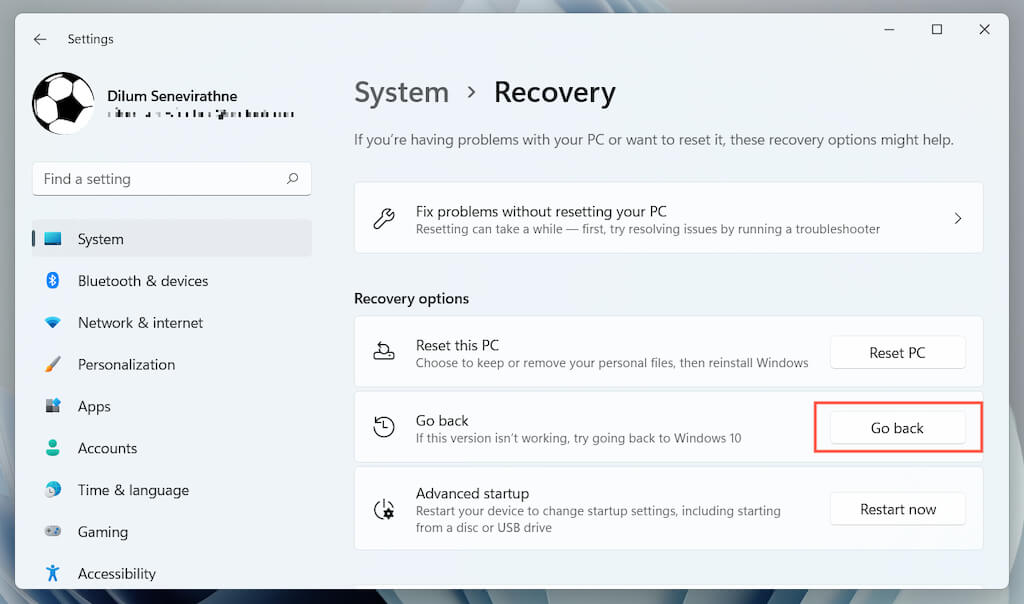This screenshot has height=604, width=1024.
Task: Click the Accounts person icon
Action: coord(53,449)
